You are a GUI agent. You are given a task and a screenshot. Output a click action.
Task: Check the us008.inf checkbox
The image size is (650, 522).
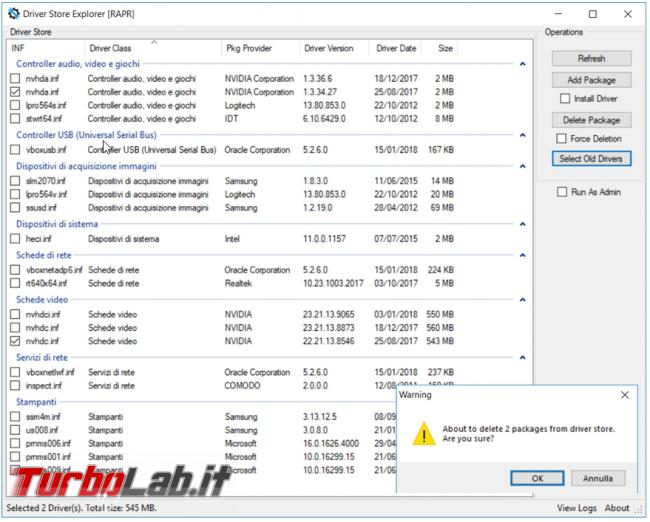(x=15, y=430)
